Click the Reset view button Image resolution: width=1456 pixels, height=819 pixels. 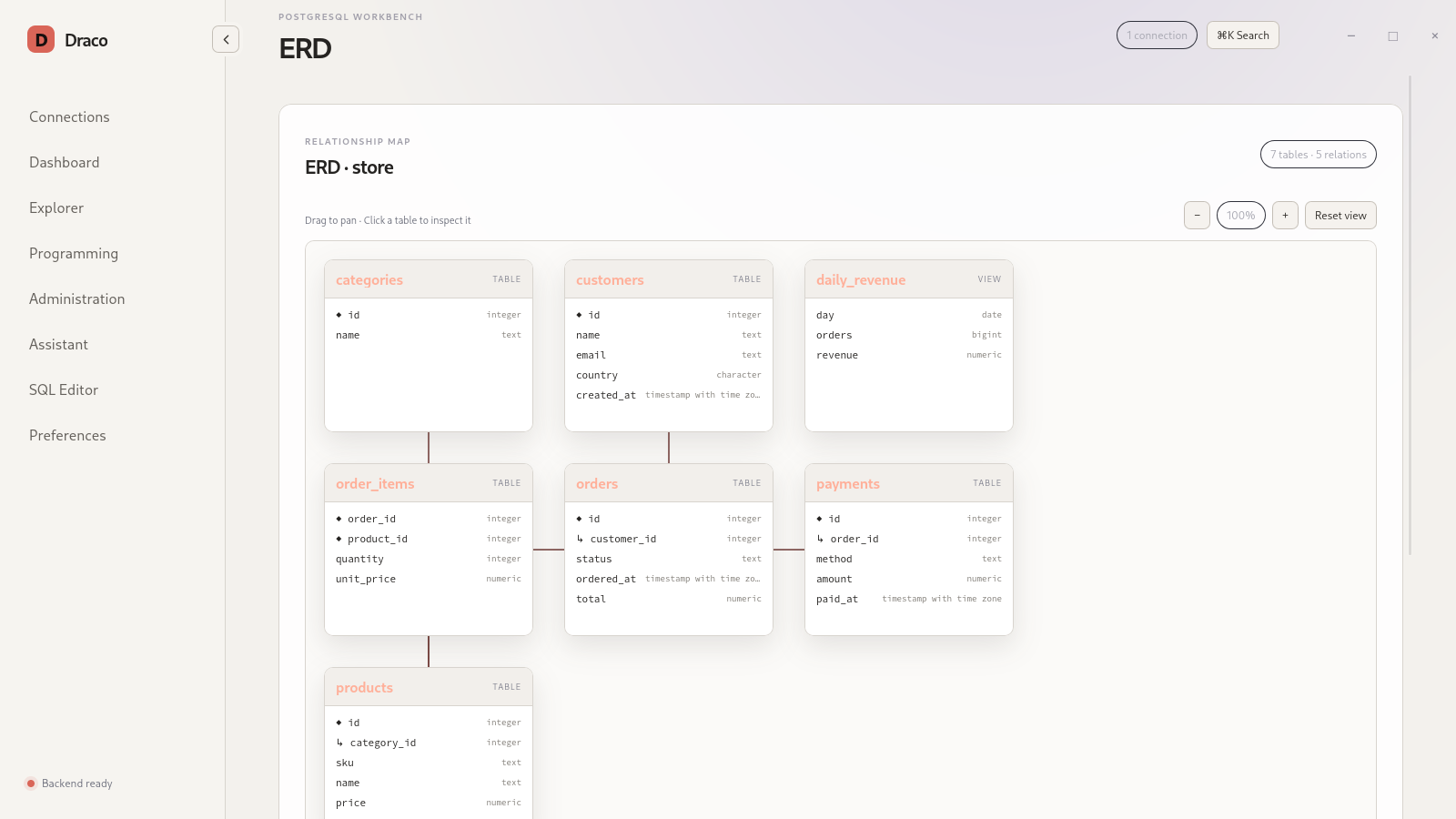[1340, 216]
